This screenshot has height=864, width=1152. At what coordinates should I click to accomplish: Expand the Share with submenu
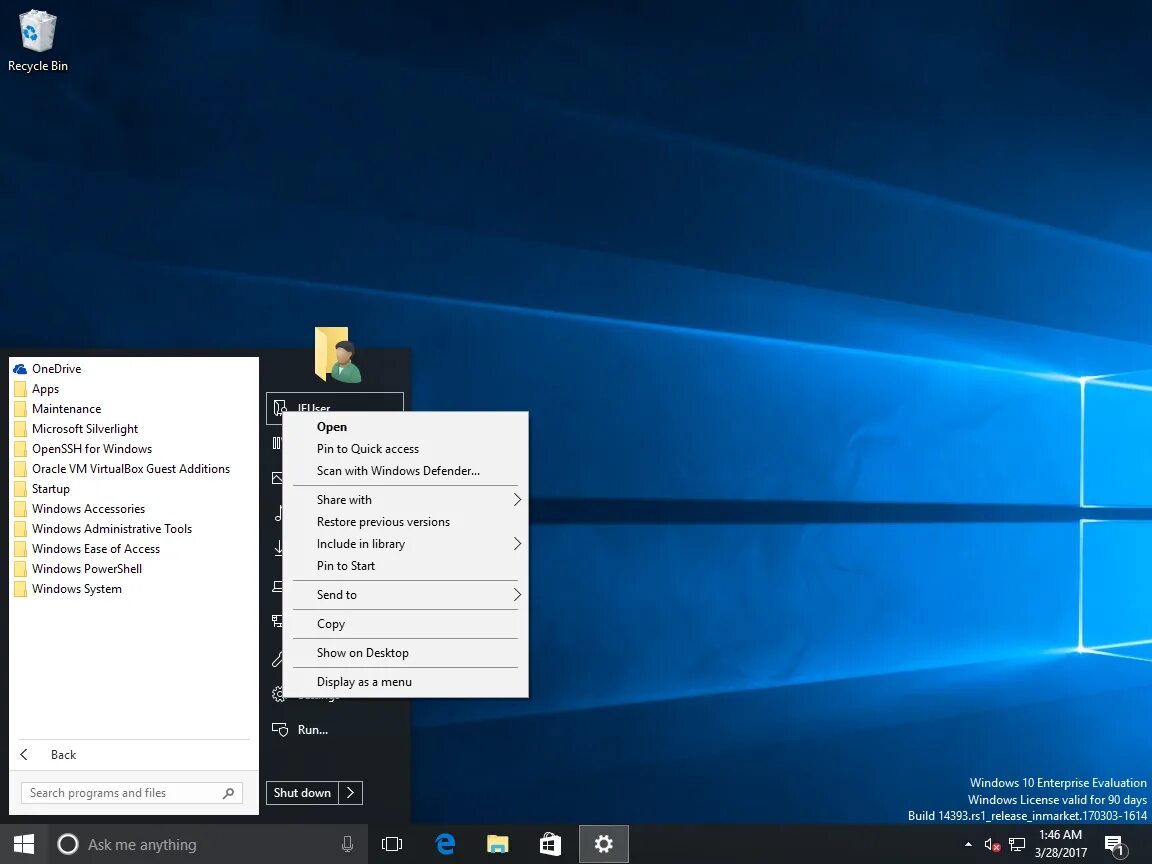[344, 499]
